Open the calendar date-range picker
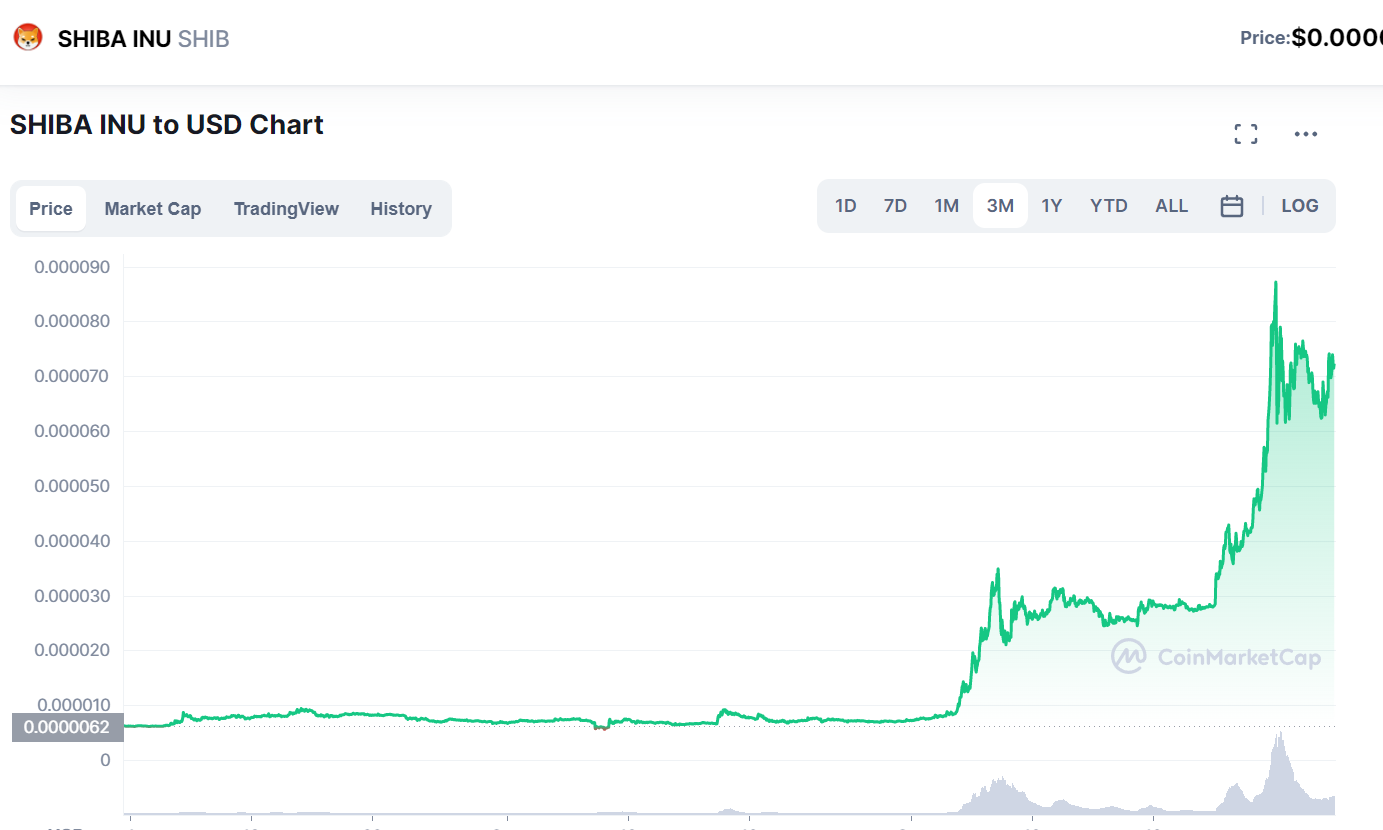Screen dimensions: 1383x830 (x=1231, y=205)
